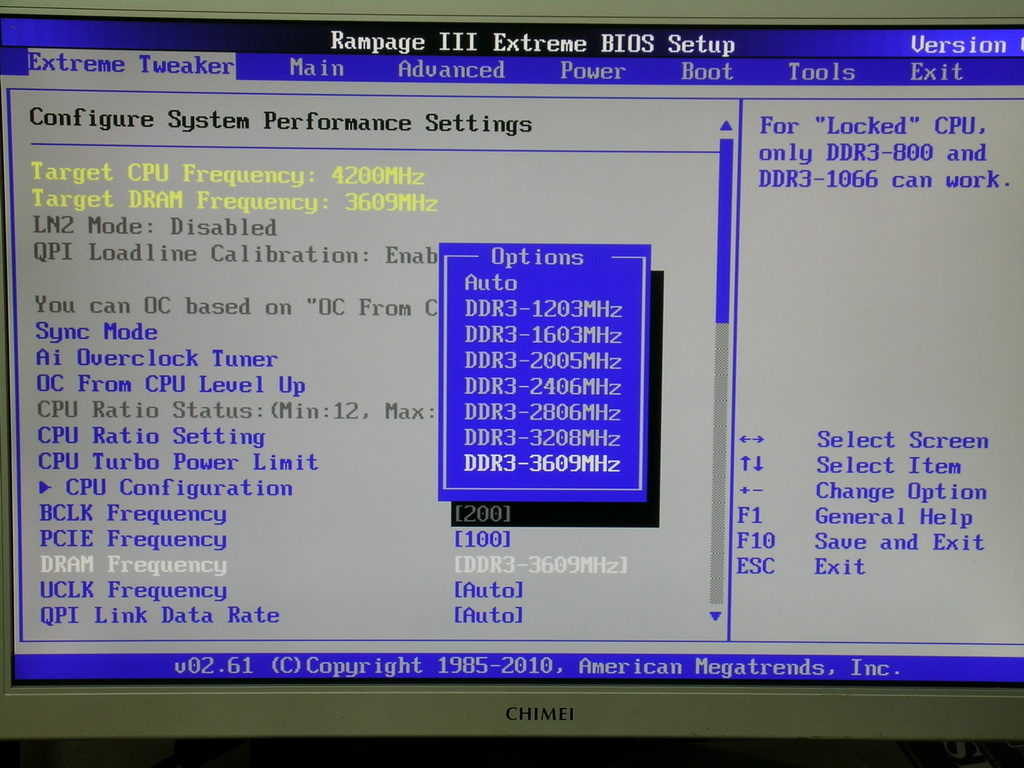Image resolution: width=1024 pixels, height=768 pixels.
Task: Choose DDR3-3208MHz option
Action: point(543,438)
